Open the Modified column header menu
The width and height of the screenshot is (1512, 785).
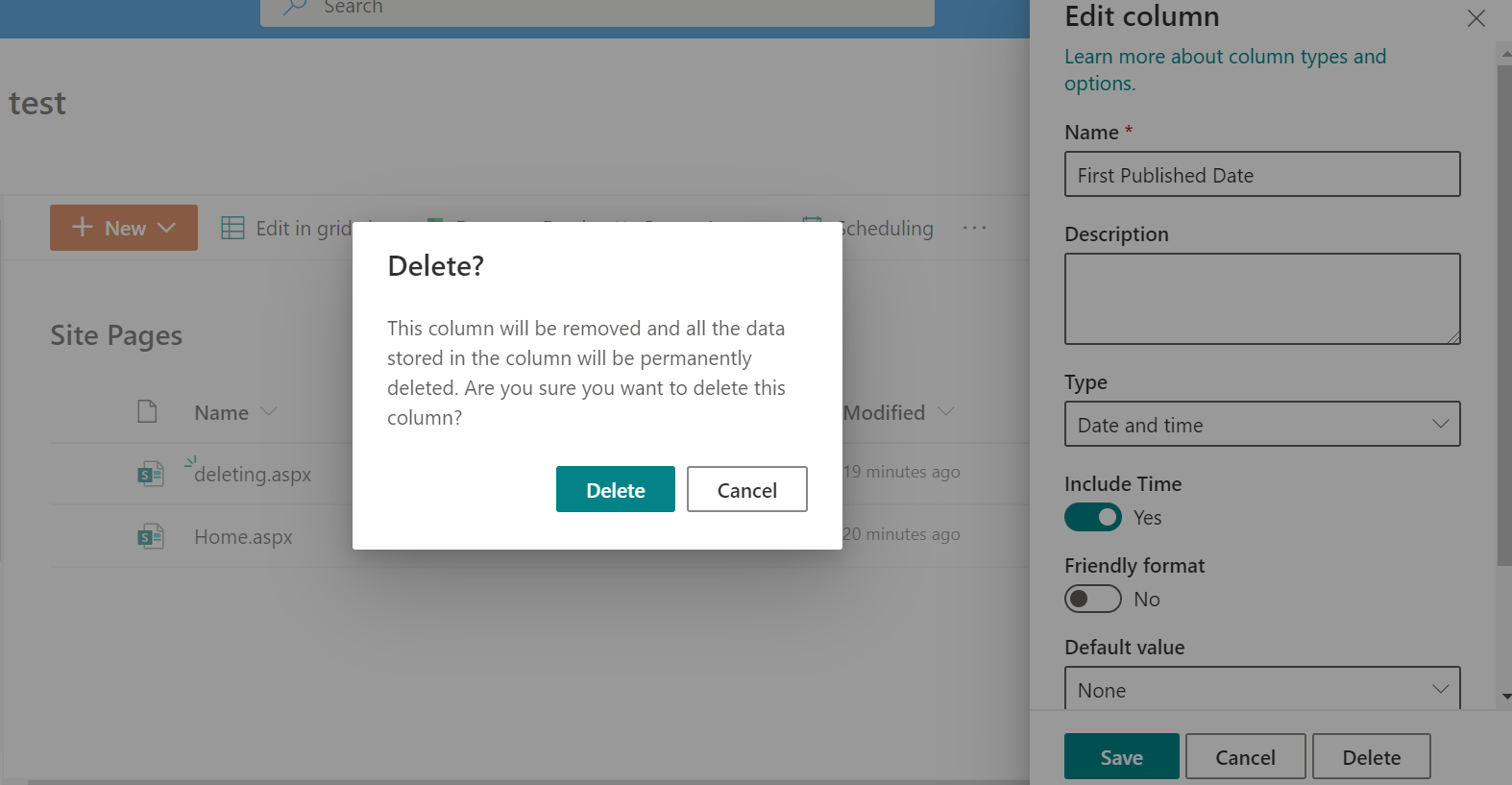[898, 412]
